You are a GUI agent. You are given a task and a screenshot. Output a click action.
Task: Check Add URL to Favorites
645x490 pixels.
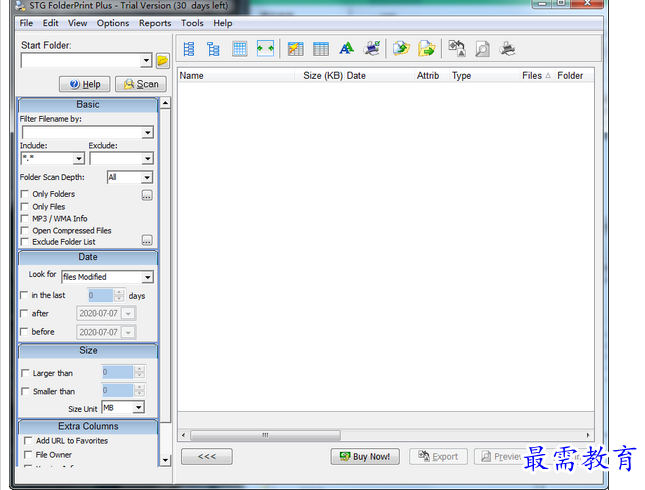(x=28, y=441)
